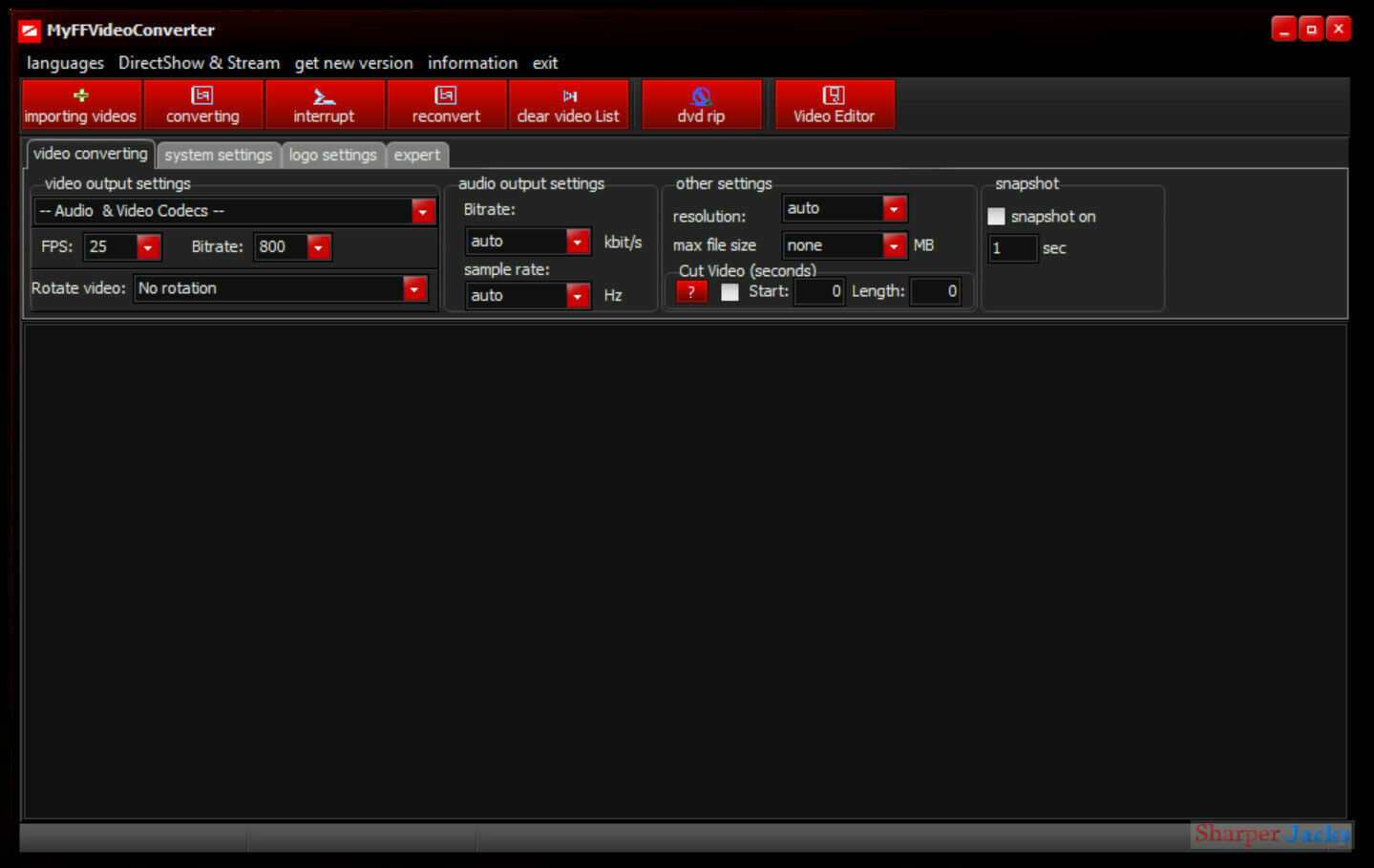Image resolution: width=1374 pixels, height=868 pixels.
Task: Click get new version menu item
Action: coord(354,63)
